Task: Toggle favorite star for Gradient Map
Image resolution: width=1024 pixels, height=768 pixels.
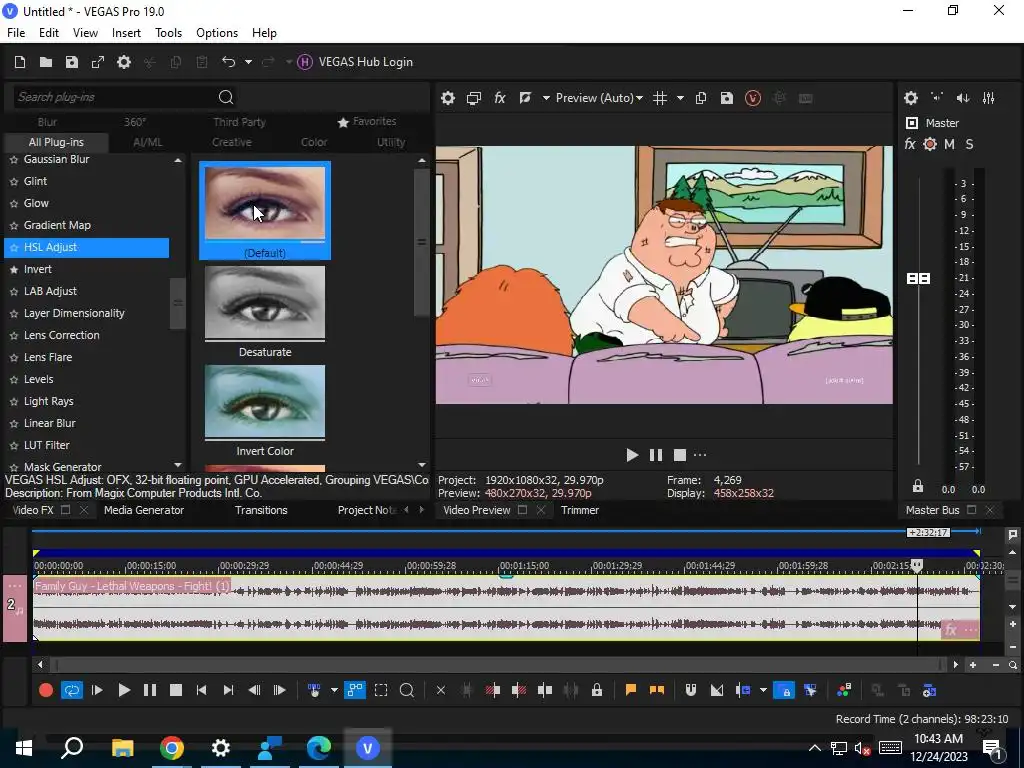Action: [14, 226]
